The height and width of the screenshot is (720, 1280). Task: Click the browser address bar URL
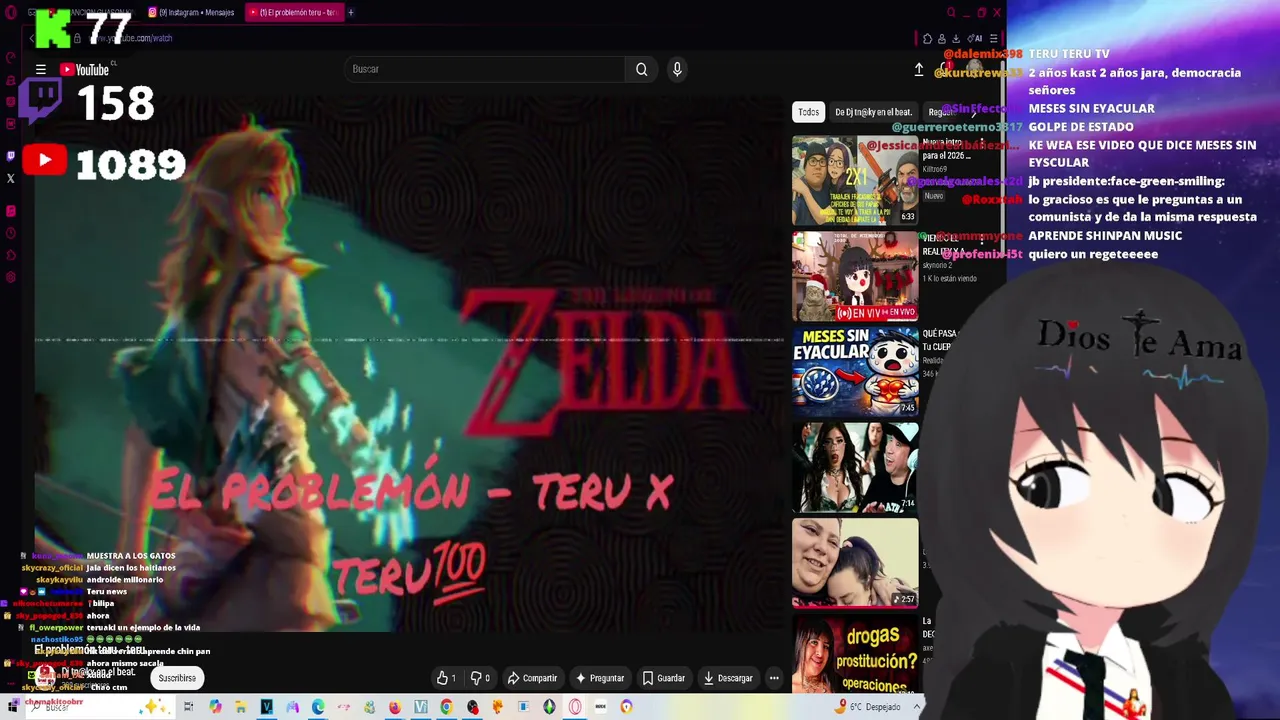point(131,38)
